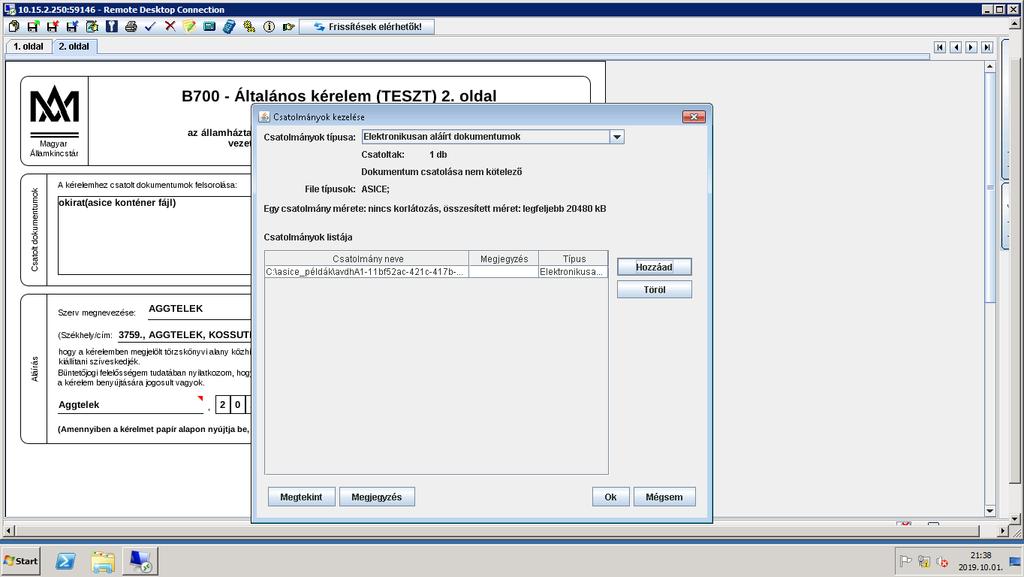Click the vertical scrollbar down arrow

(x=989, y=510)
